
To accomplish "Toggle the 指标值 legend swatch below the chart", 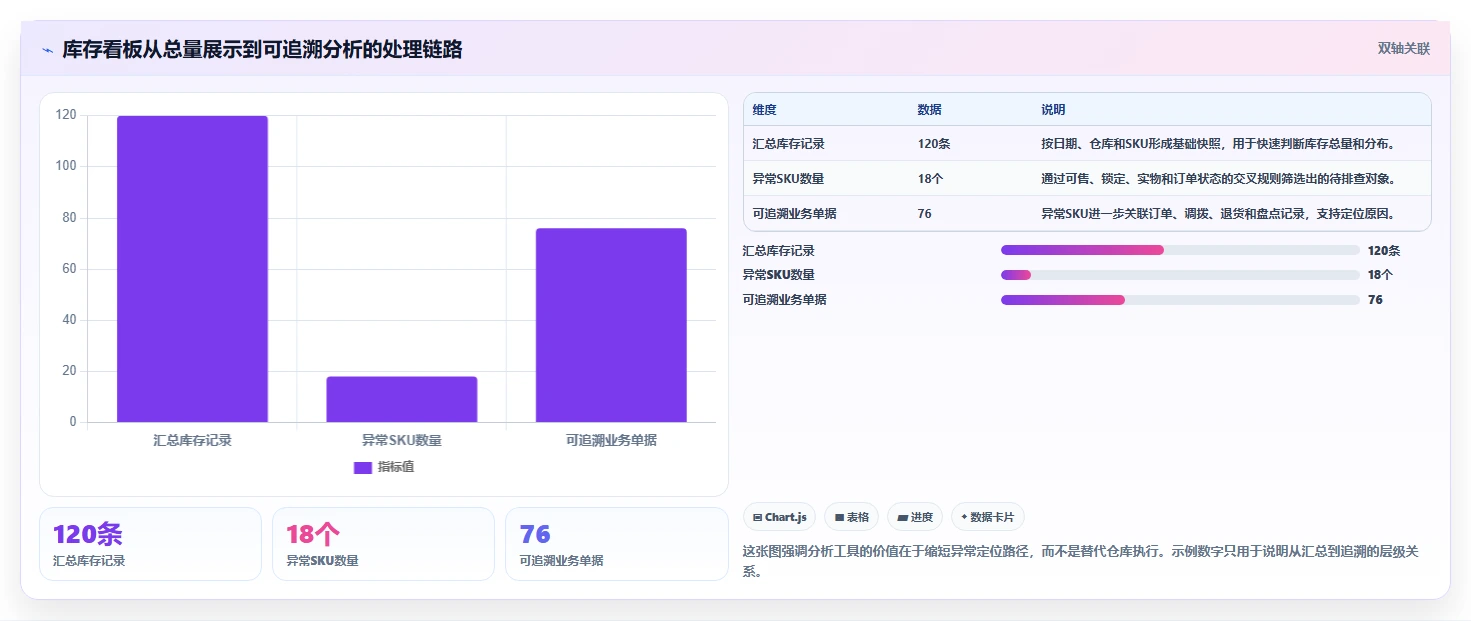I will (x=363, y=468).
